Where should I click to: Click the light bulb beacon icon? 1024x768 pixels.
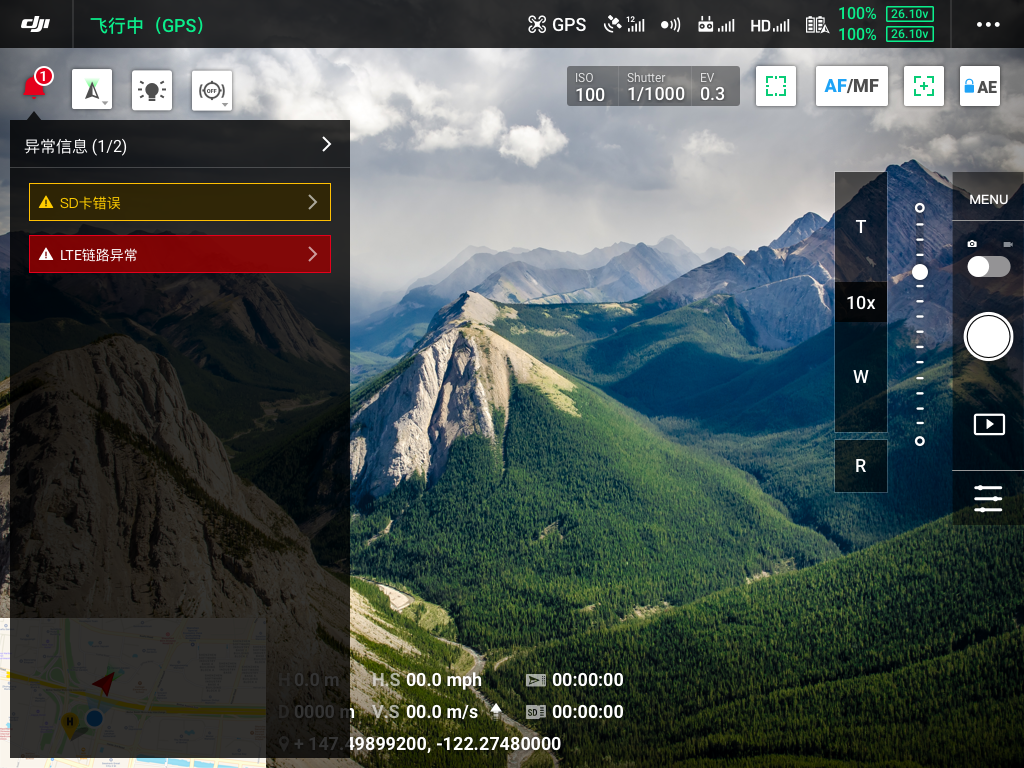(x=151, y=90)
